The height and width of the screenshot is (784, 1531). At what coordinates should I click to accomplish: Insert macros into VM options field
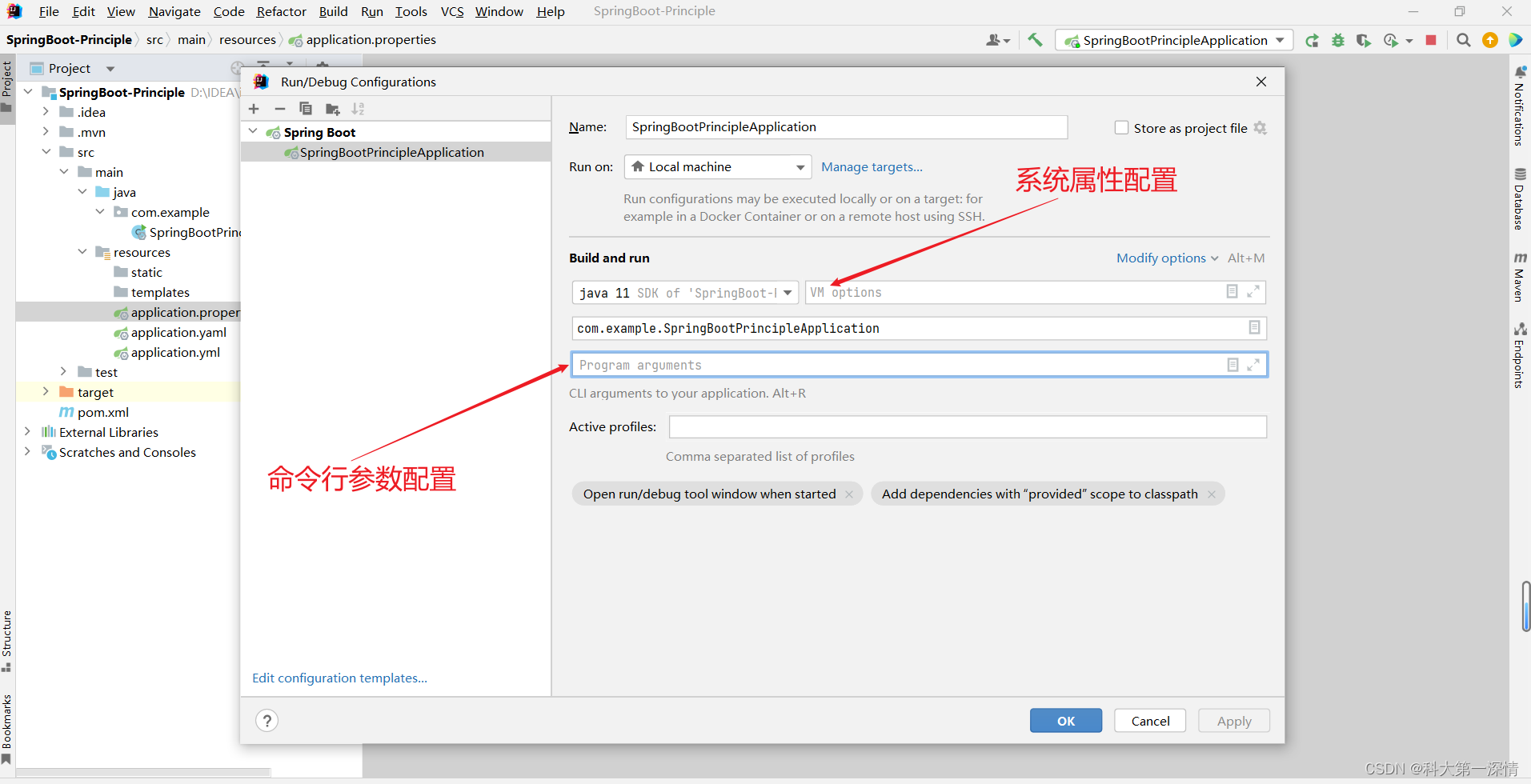point(1232,292)
